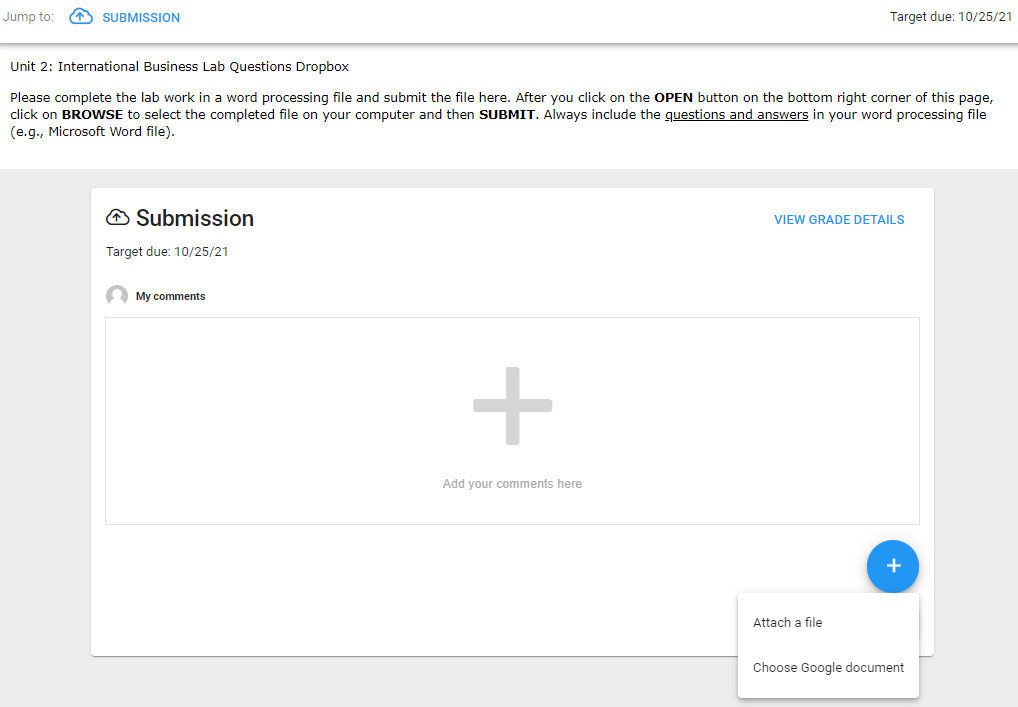Select Choose Google document option
The height and width of the screenshot is (707, 1018).
(828, 667)
